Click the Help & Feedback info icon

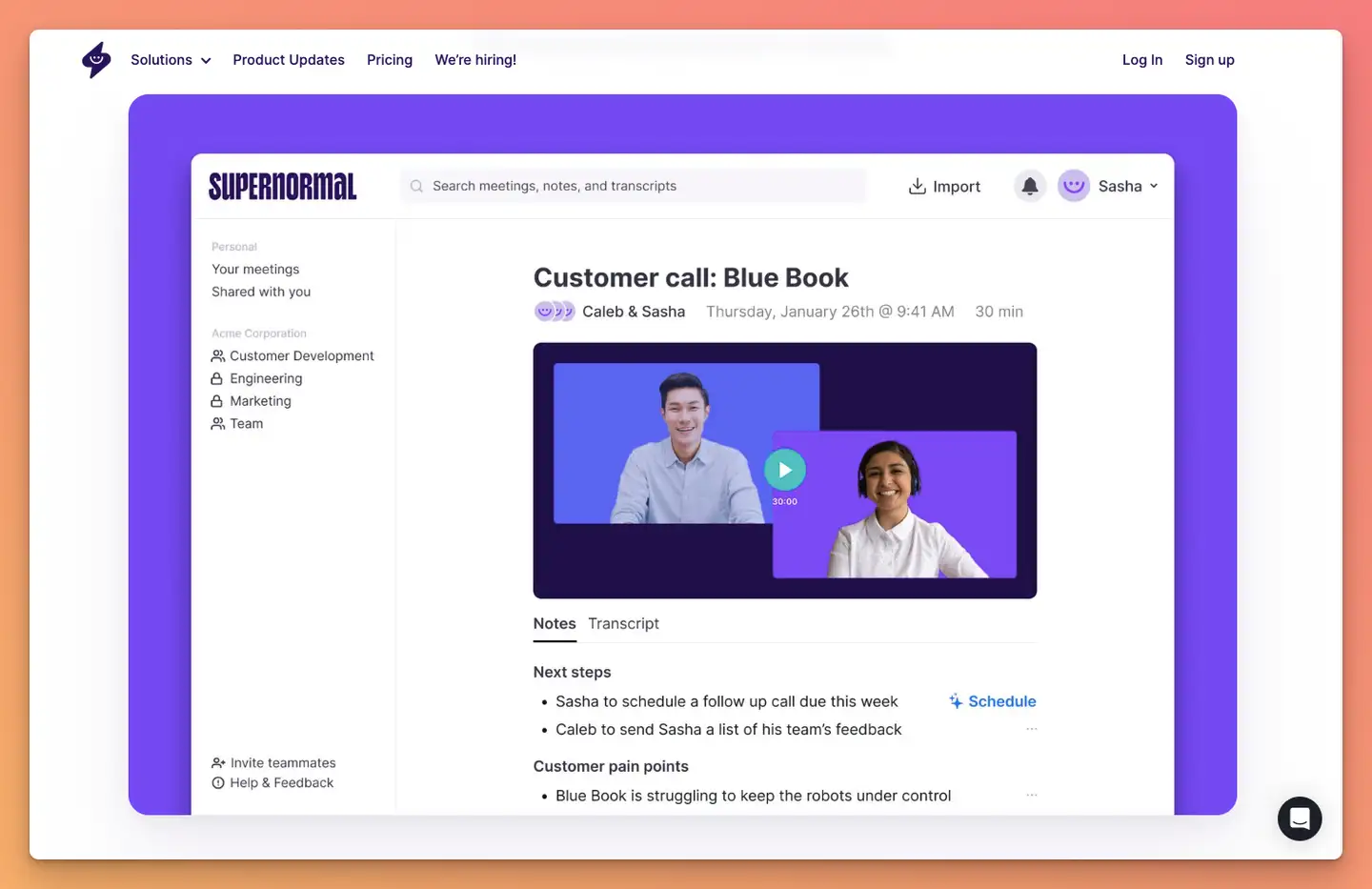coord(218,783)
